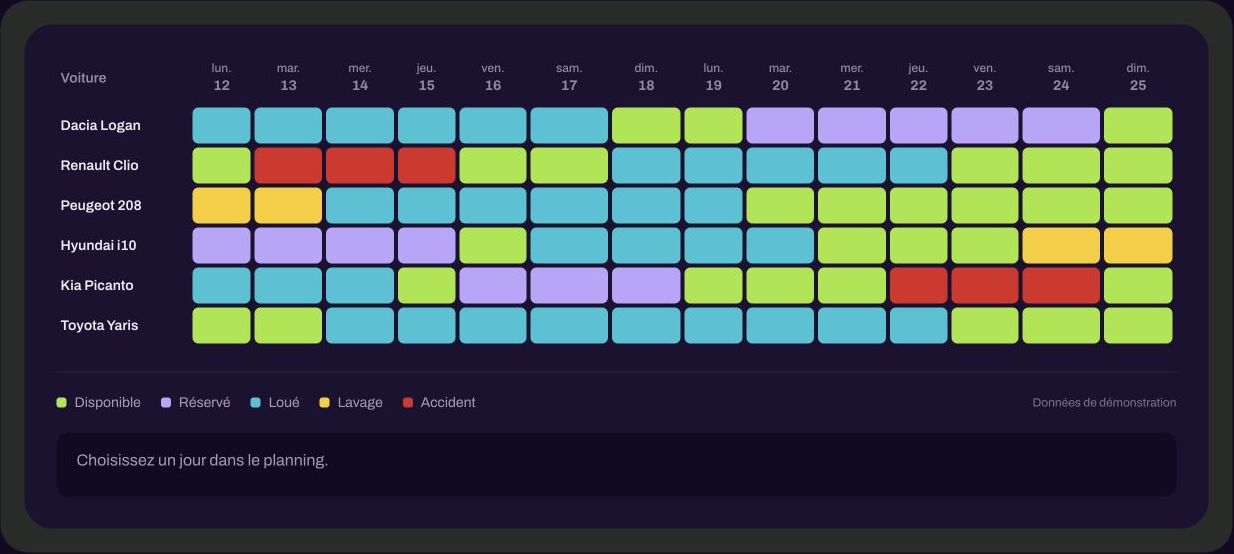Select Toyota Yaris cell for dim. 25

[x=1138, y=326]
